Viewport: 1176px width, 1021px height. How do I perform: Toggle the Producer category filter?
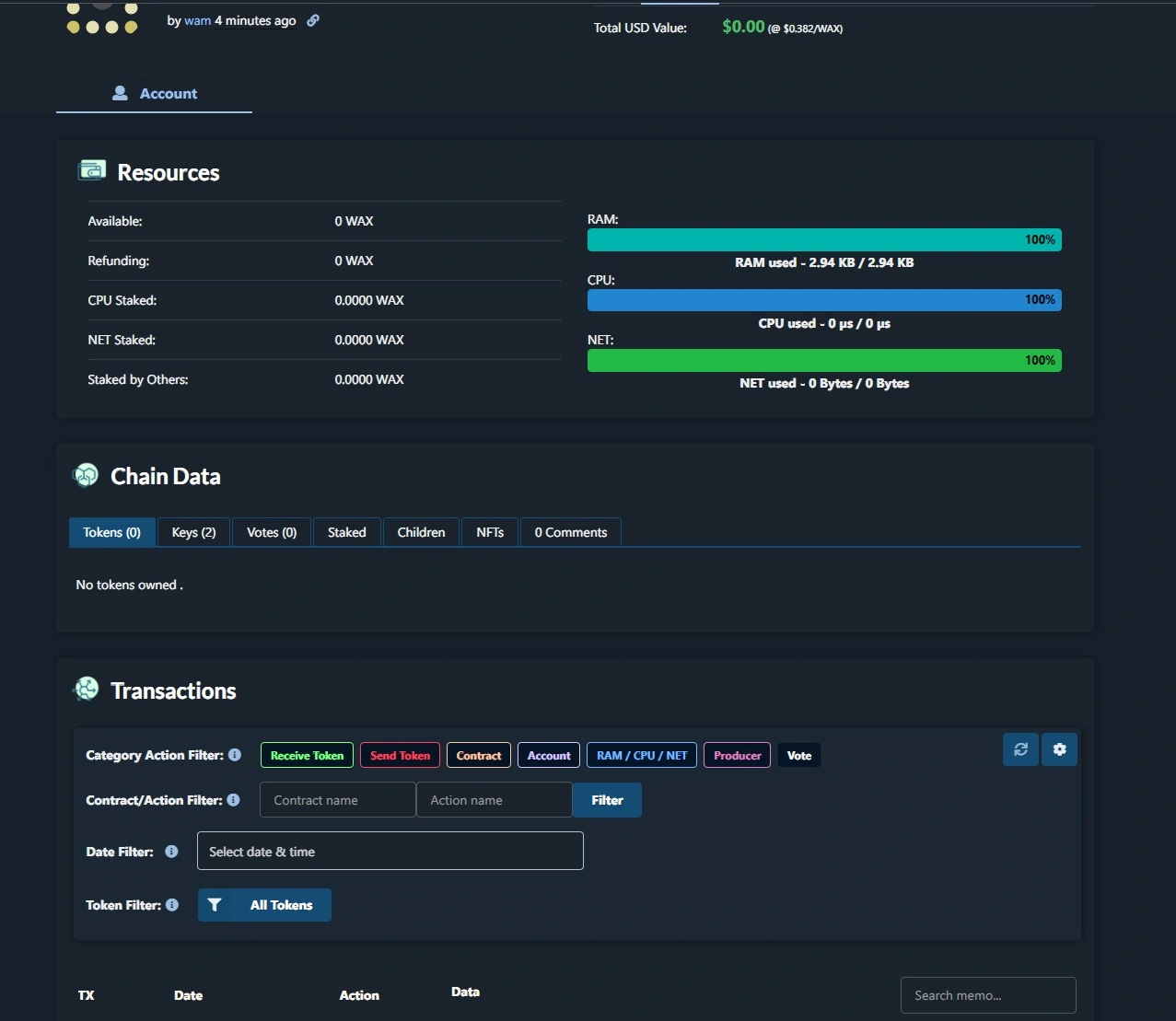737,756
